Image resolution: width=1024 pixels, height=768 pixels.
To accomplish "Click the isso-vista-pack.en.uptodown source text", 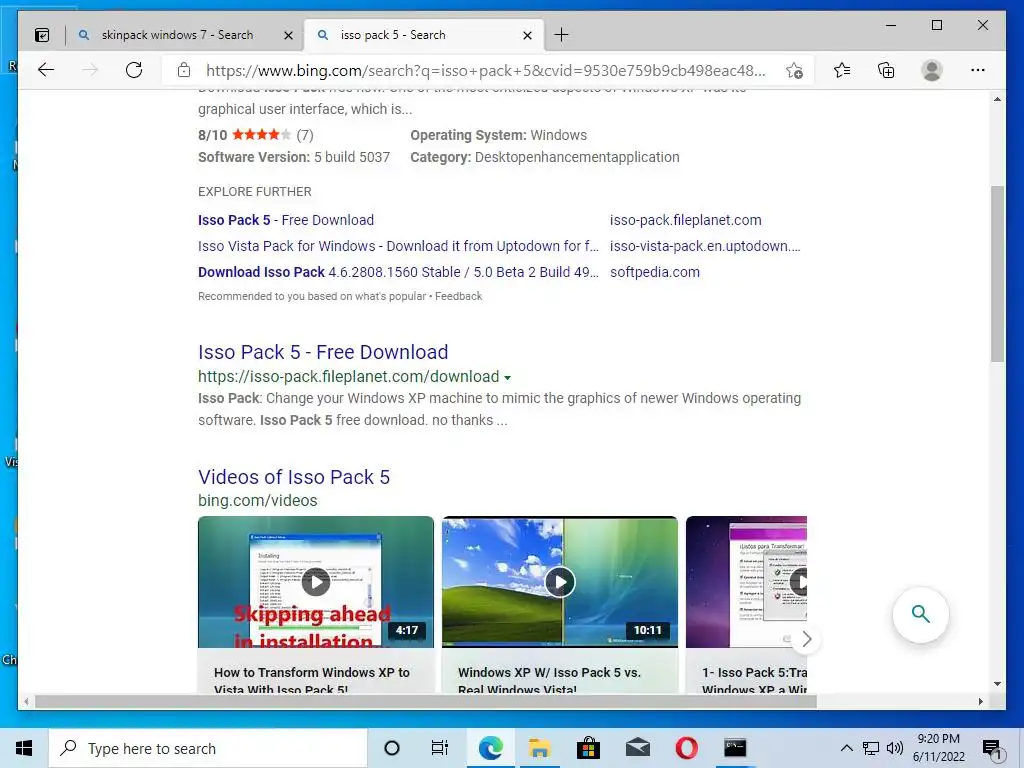I will (x=705, y=246).
